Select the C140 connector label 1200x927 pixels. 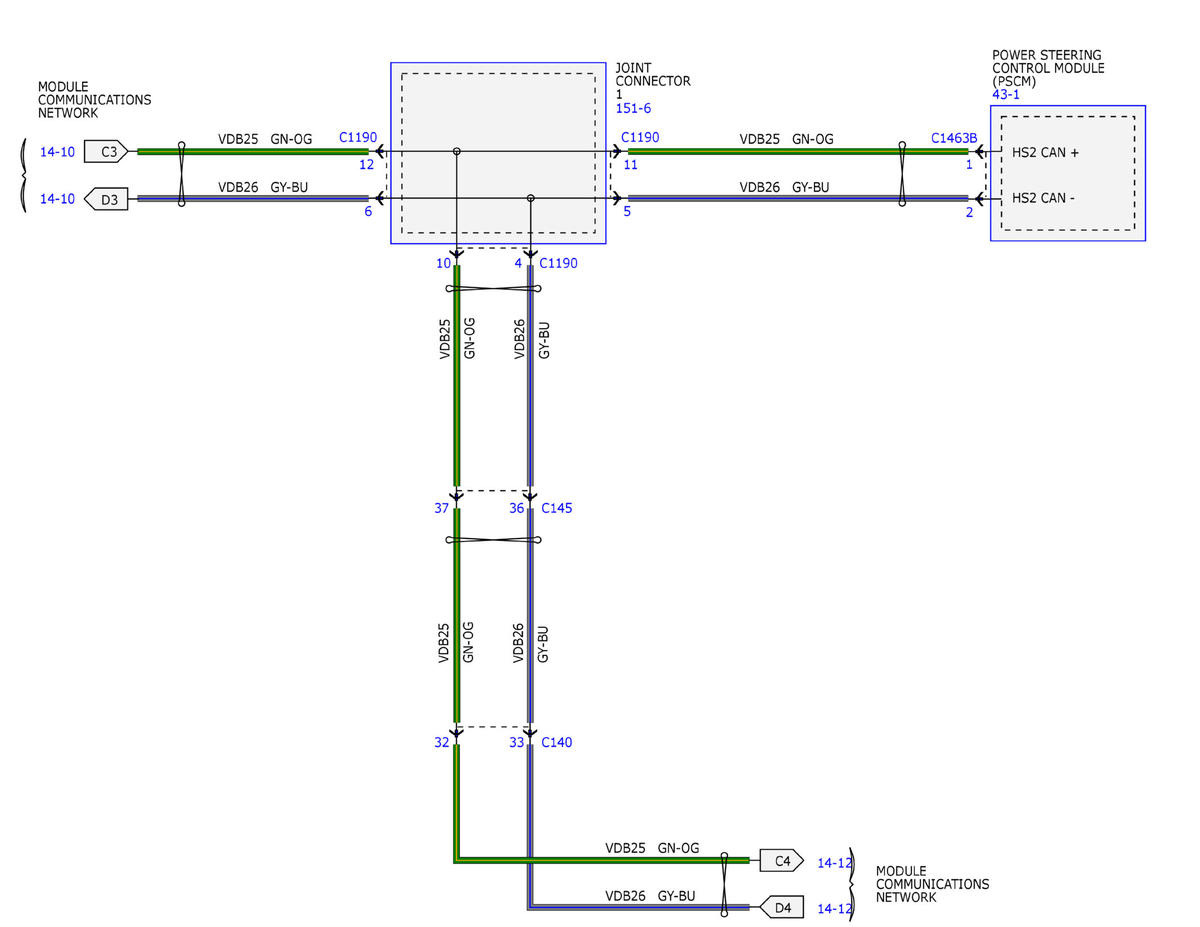557,743
